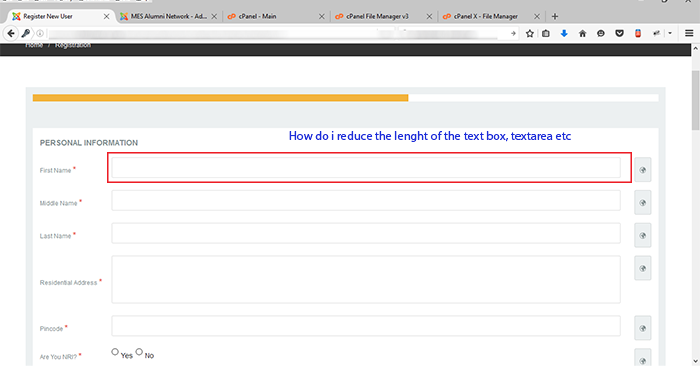This screenshot has height=373, width=700.
Task: Click the red phone toolbar icon
Action: point(638,33)
